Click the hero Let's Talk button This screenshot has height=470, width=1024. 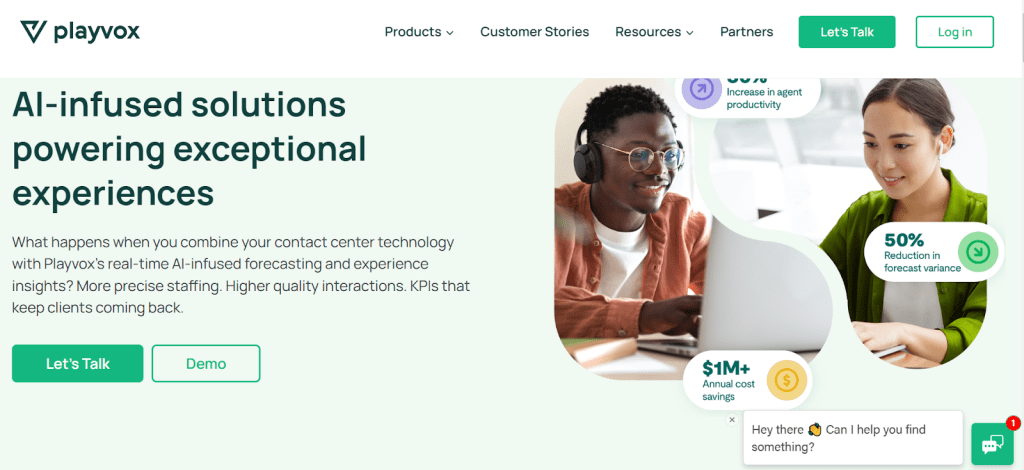tap(77, 364)
